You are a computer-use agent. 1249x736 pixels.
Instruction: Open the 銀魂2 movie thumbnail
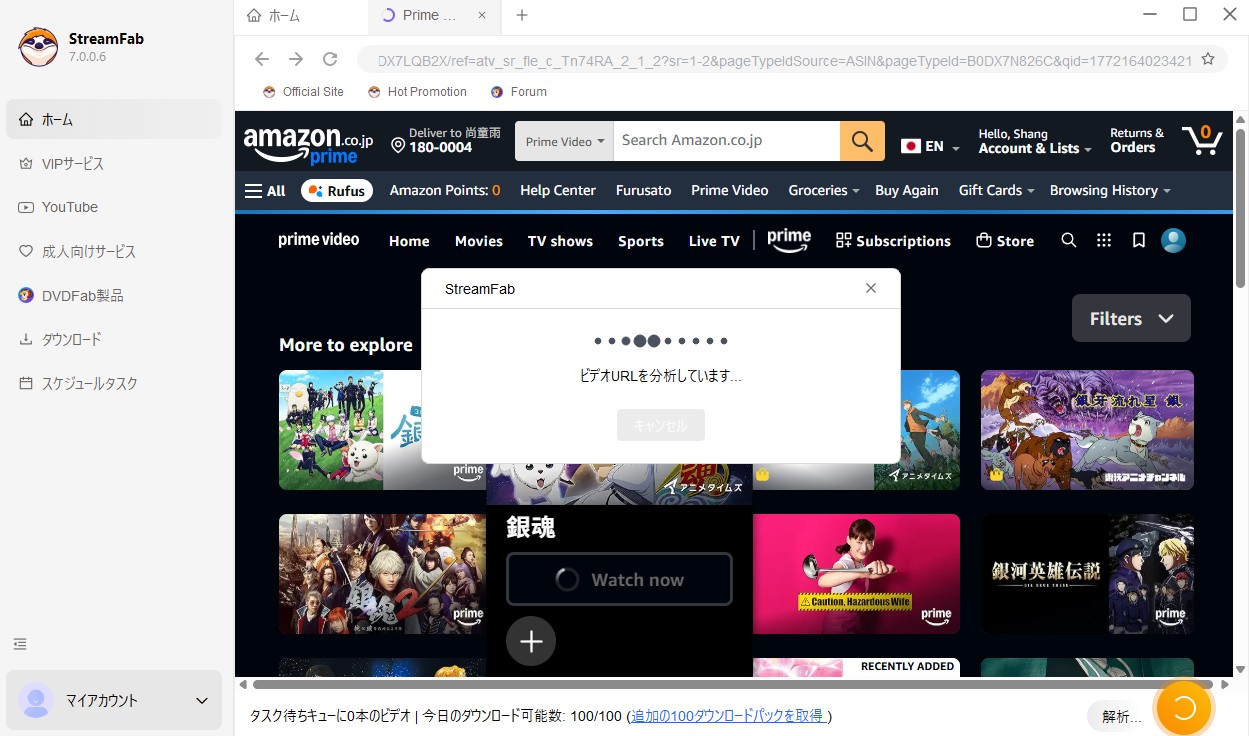tap(382, 573)
